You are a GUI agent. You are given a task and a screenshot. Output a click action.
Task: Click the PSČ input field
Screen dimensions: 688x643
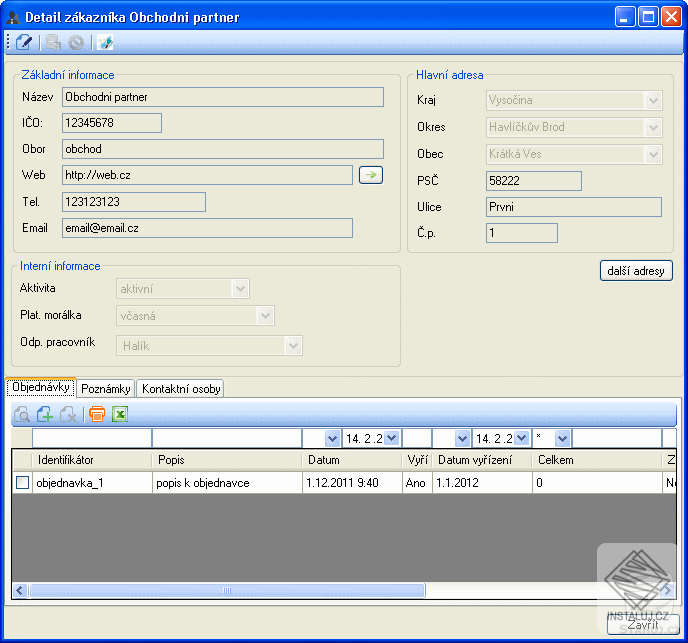(534, 181)
